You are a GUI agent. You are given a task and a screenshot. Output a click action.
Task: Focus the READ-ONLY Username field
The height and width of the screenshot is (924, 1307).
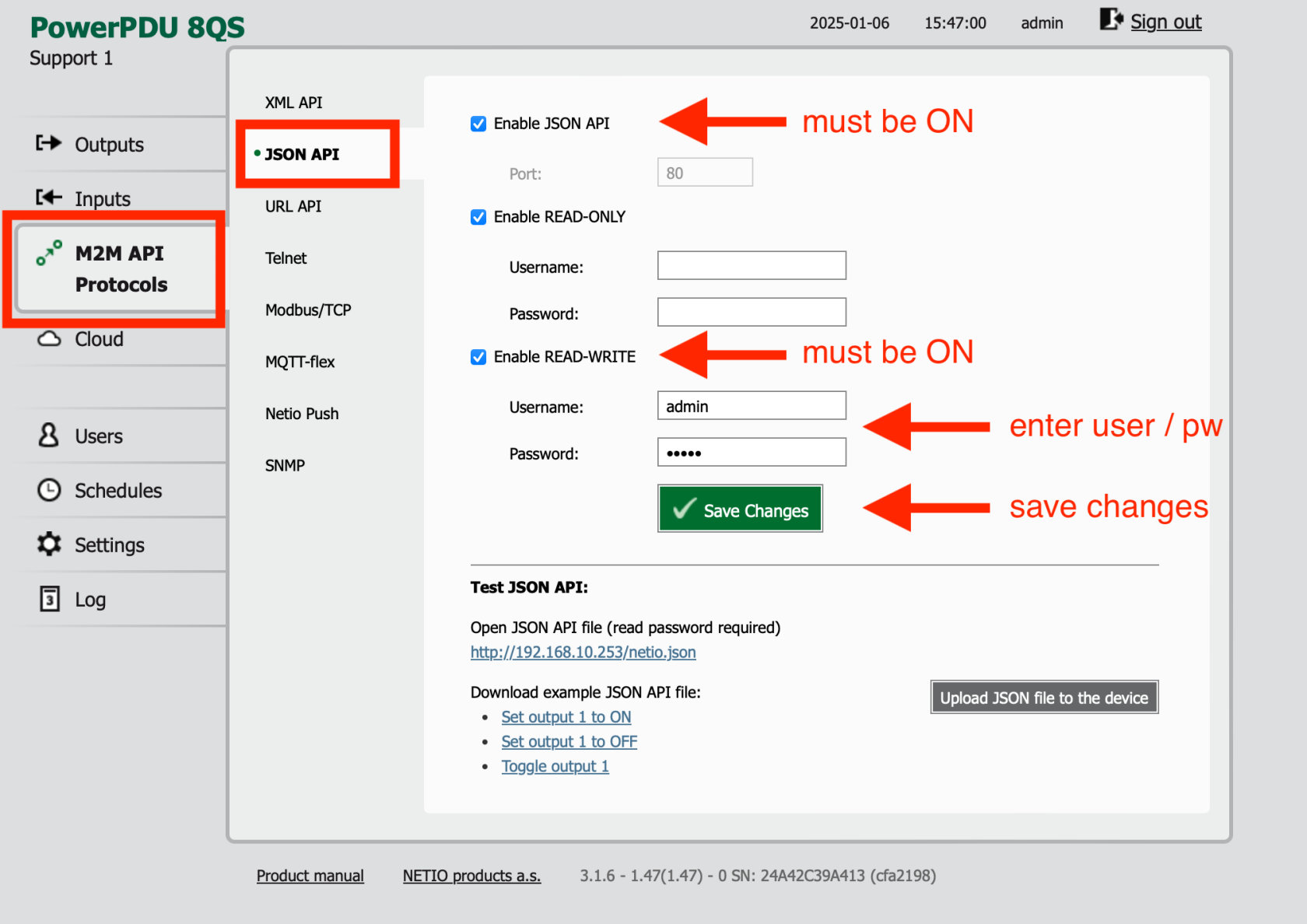coord(752,265)
